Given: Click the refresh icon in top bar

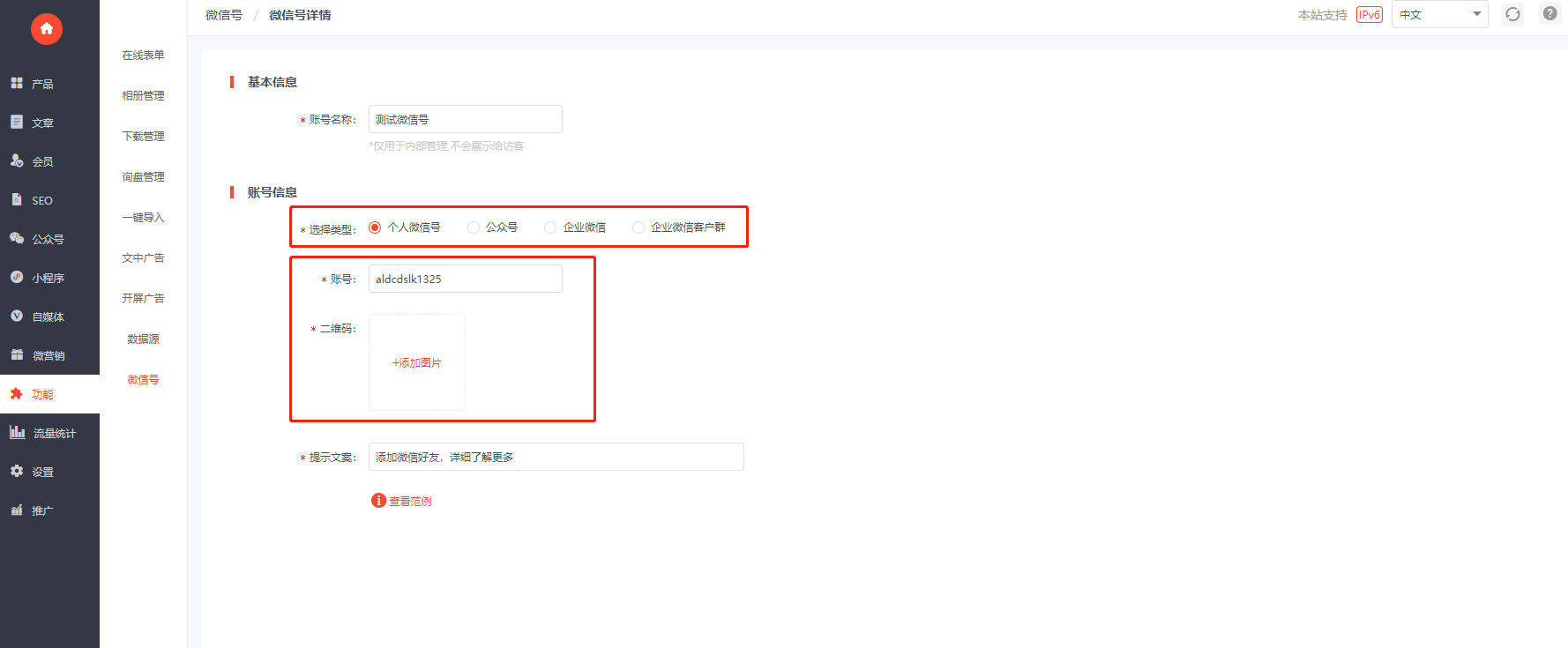Looking at the screenshot, I should (1512, 14).
